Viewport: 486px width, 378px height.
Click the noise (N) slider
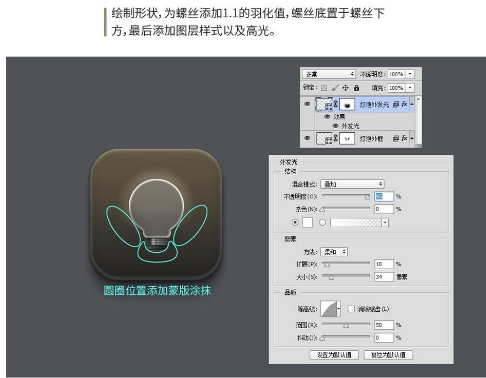(x=346, y=209)
